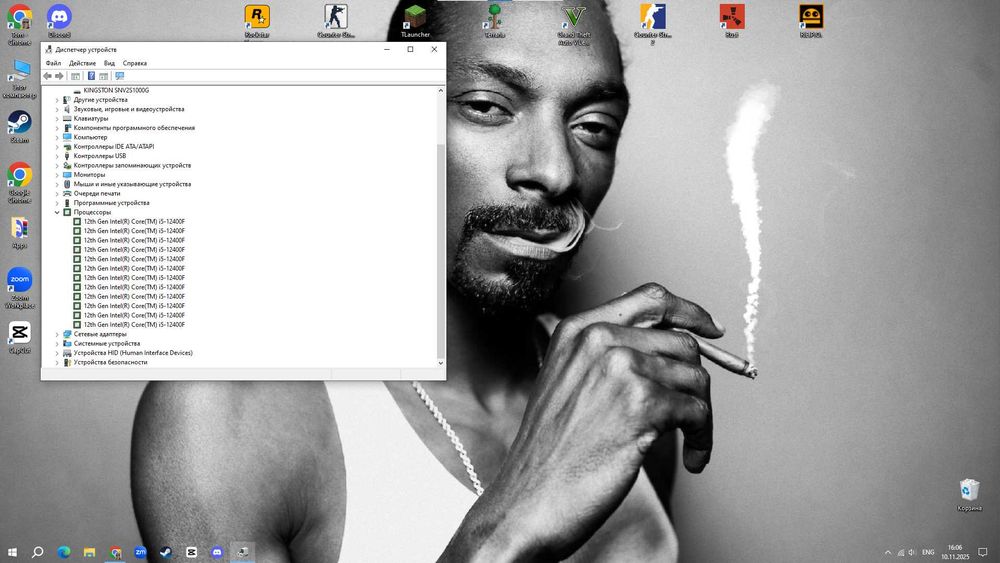Viewport: 1000px width, 563px height.
Task: Open Windows Search from the taskbar
Action: 38,552
